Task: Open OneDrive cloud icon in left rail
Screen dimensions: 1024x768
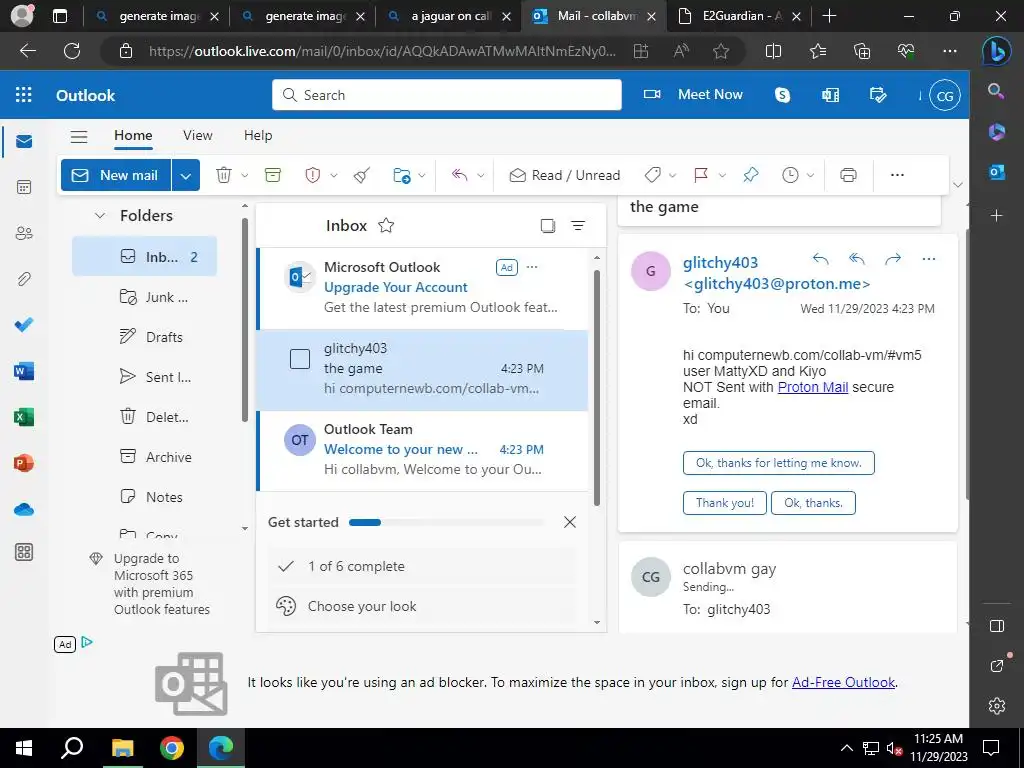Action: click(24, 509)
